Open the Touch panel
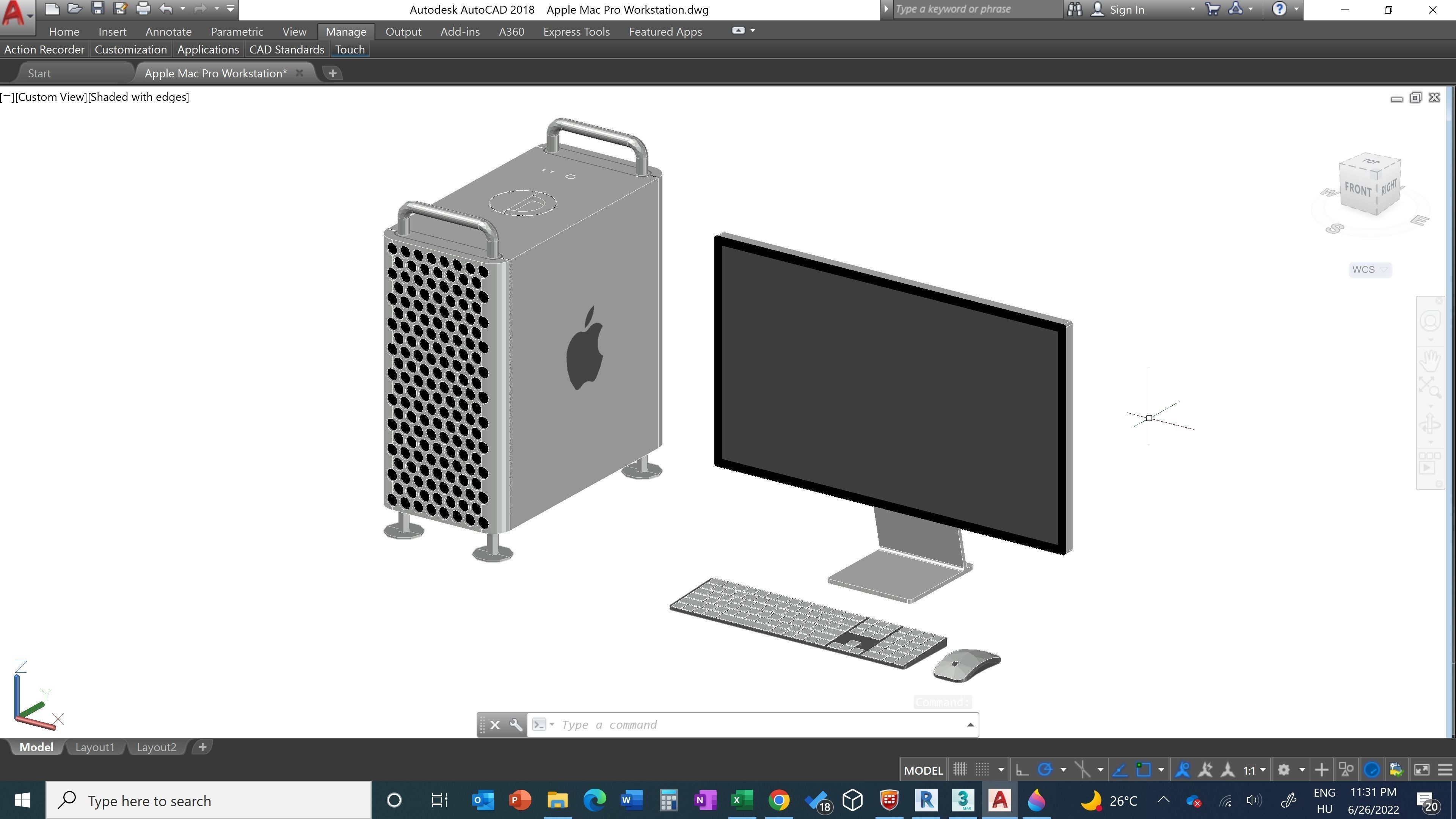Viewport: 1456px width, 819px height. pyautogui.click(x=350, y=50)
